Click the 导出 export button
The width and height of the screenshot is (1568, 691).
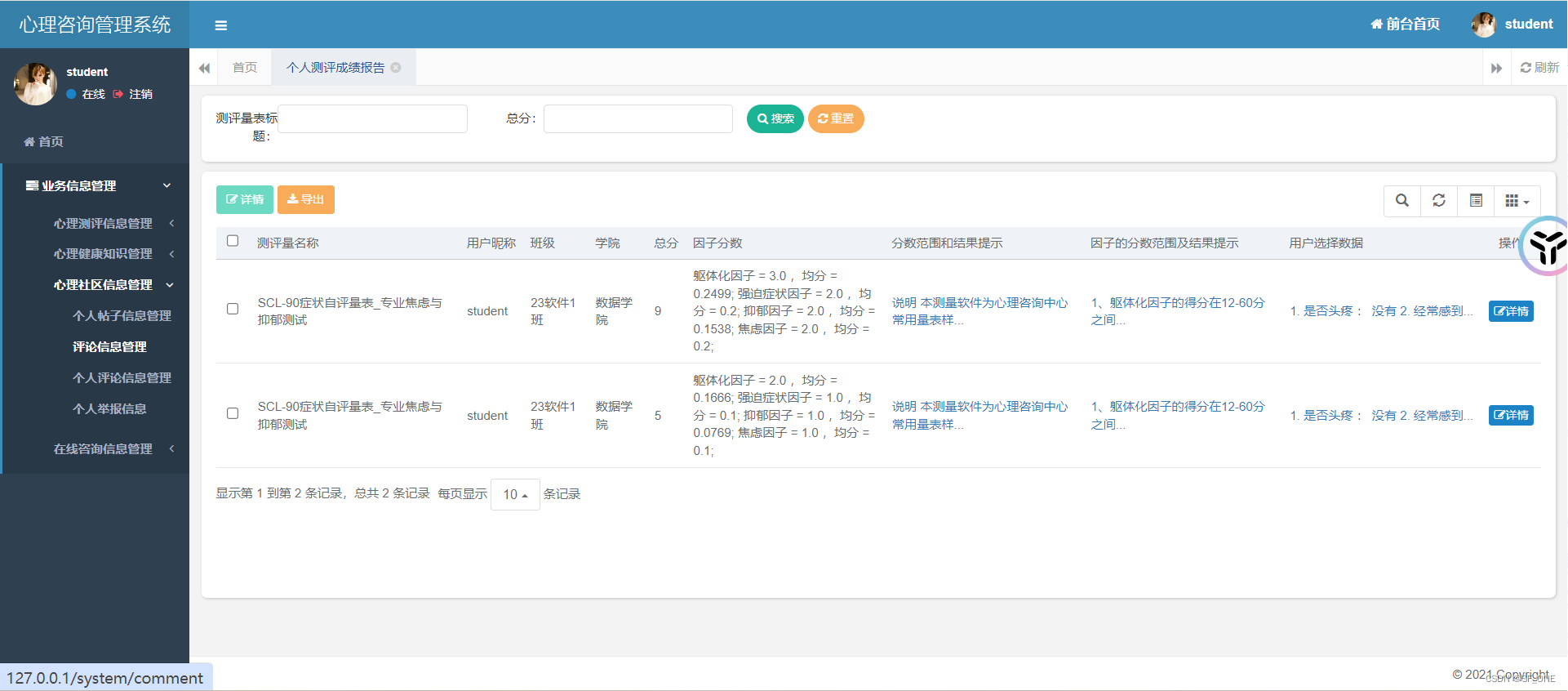point(306,199)
